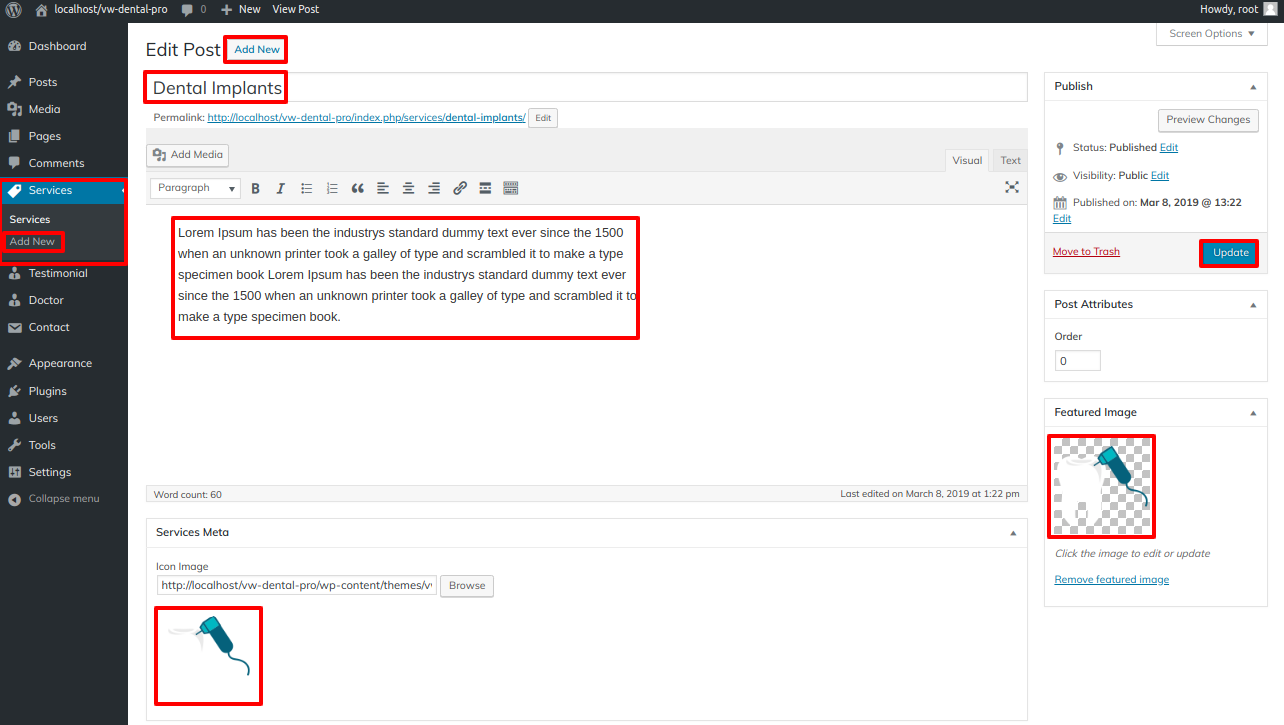Switch to the Text editor tab
The image size is (1284, 725).
(1010, 160)
